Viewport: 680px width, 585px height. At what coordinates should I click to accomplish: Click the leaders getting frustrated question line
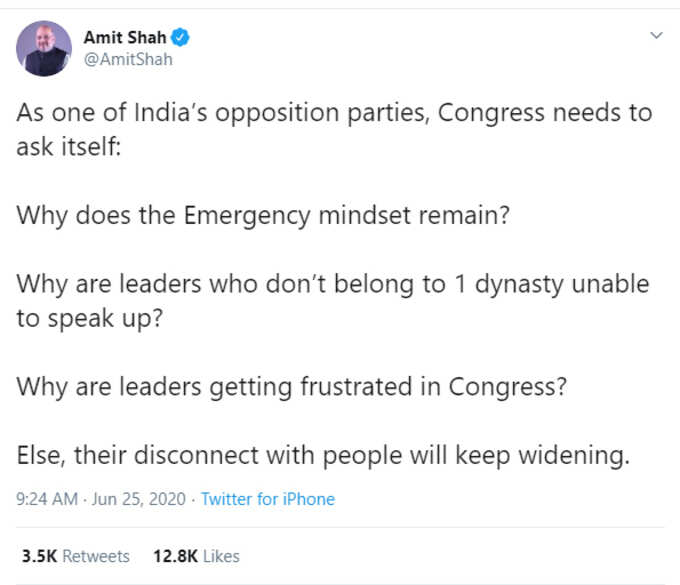291,387
